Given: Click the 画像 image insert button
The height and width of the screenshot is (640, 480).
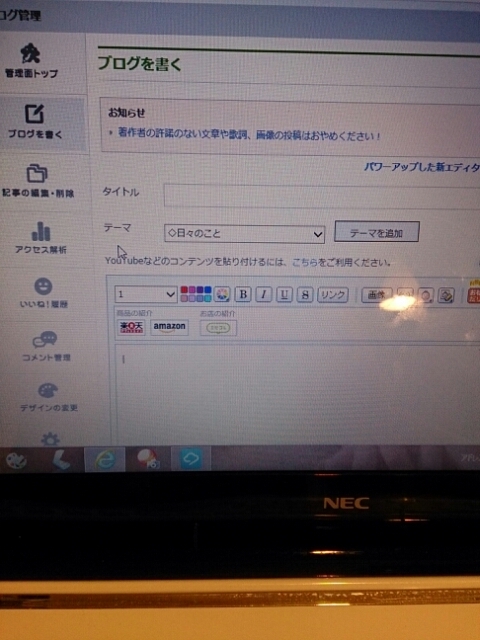Looking at the screenshot, I should coord(377,295).
